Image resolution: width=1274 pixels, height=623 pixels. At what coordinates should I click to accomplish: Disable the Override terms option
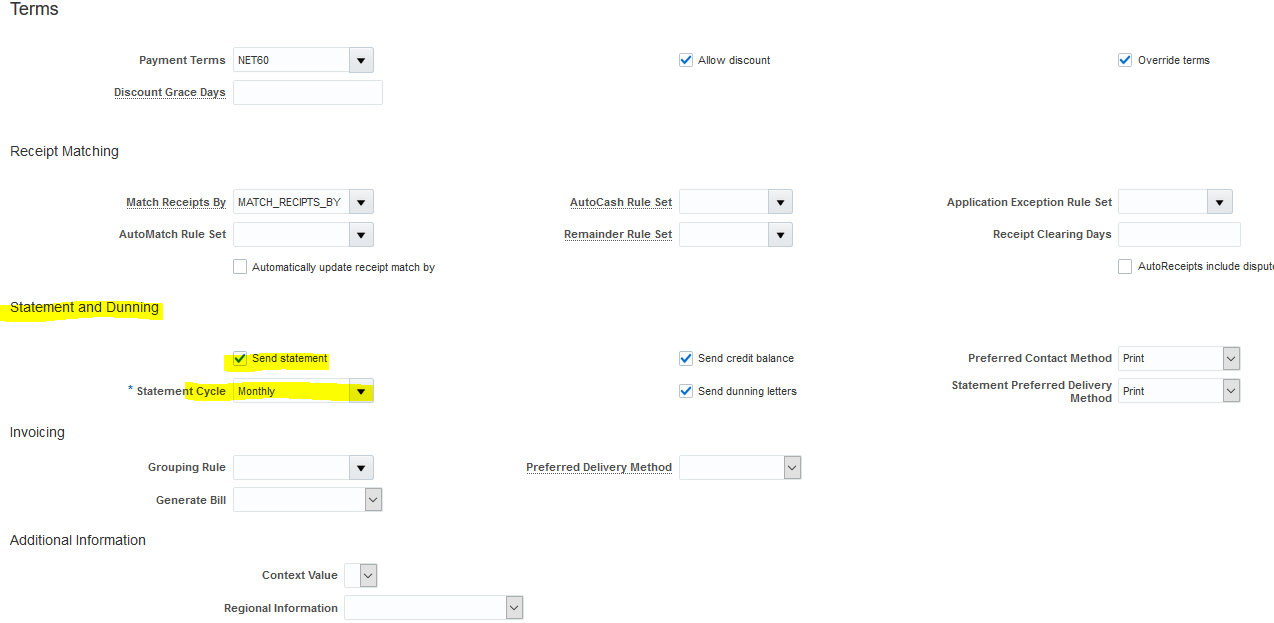tap(1124, 59)
